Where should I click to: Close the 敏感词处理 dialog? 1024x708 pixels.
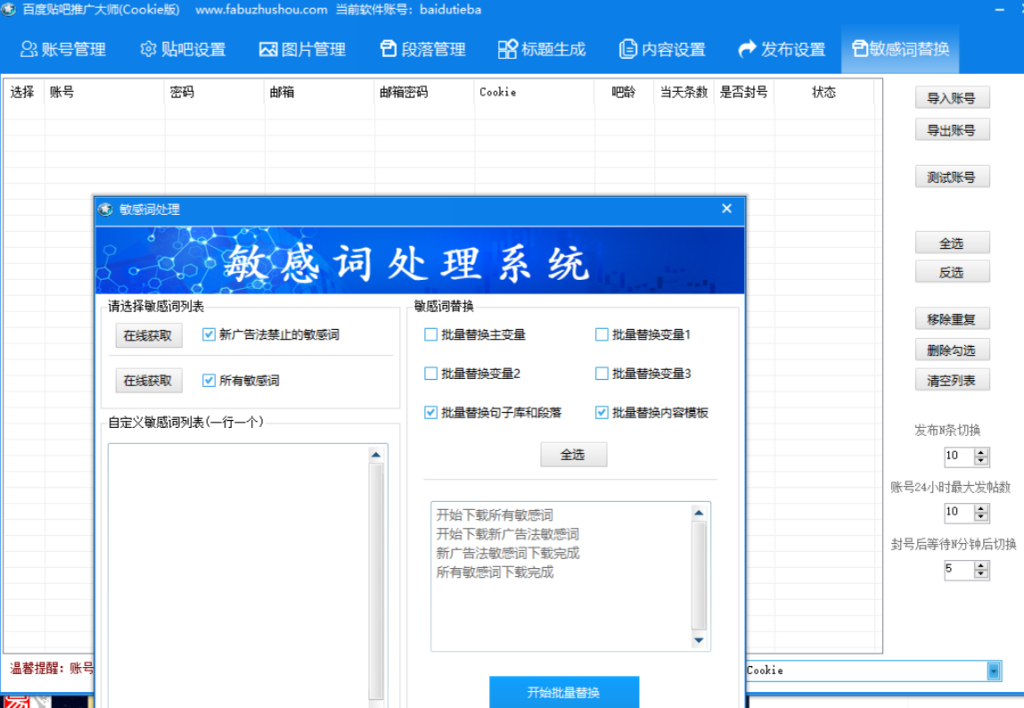point(727,209)
